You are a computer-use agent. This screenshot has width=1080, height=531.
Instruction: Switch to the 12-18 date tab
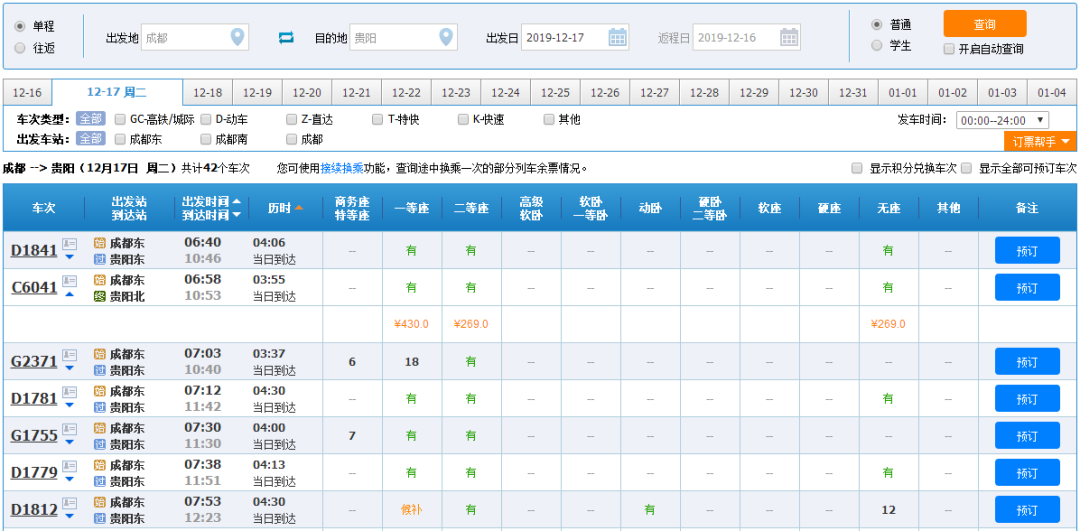[x=208, y=92]
